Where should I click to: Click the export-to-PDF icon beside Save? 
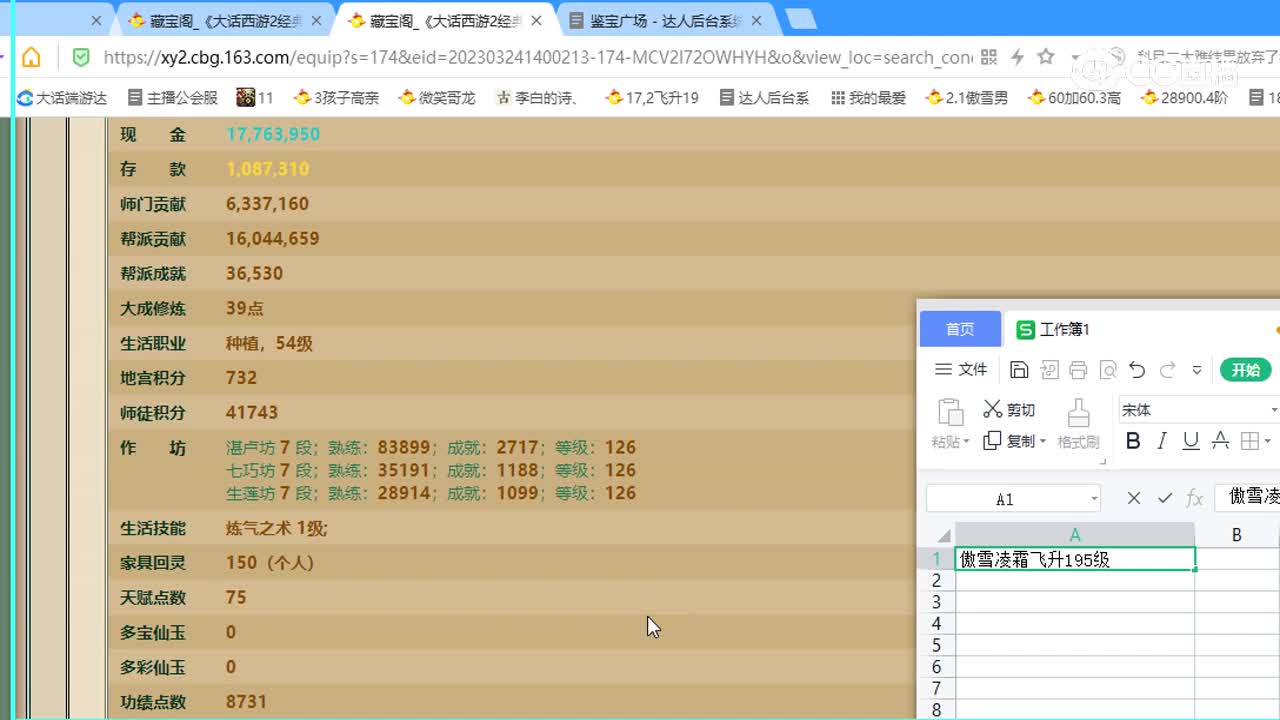click(x=1049, y=370)
